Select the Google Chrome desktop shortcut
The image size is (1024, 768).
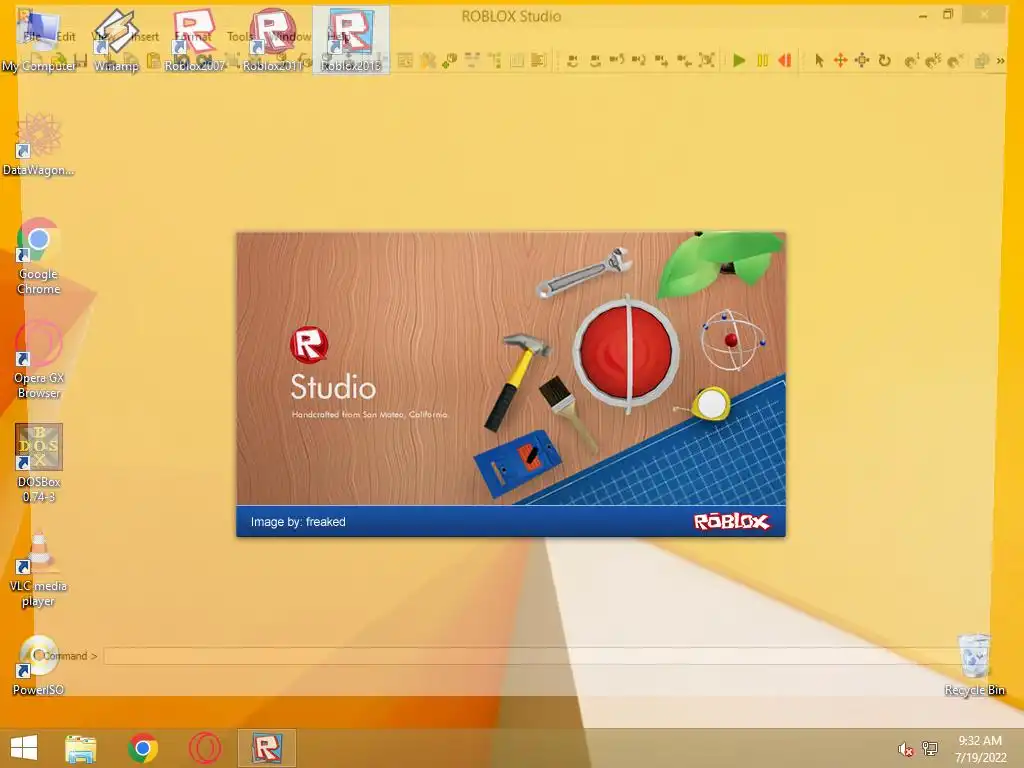coord(39,256)
